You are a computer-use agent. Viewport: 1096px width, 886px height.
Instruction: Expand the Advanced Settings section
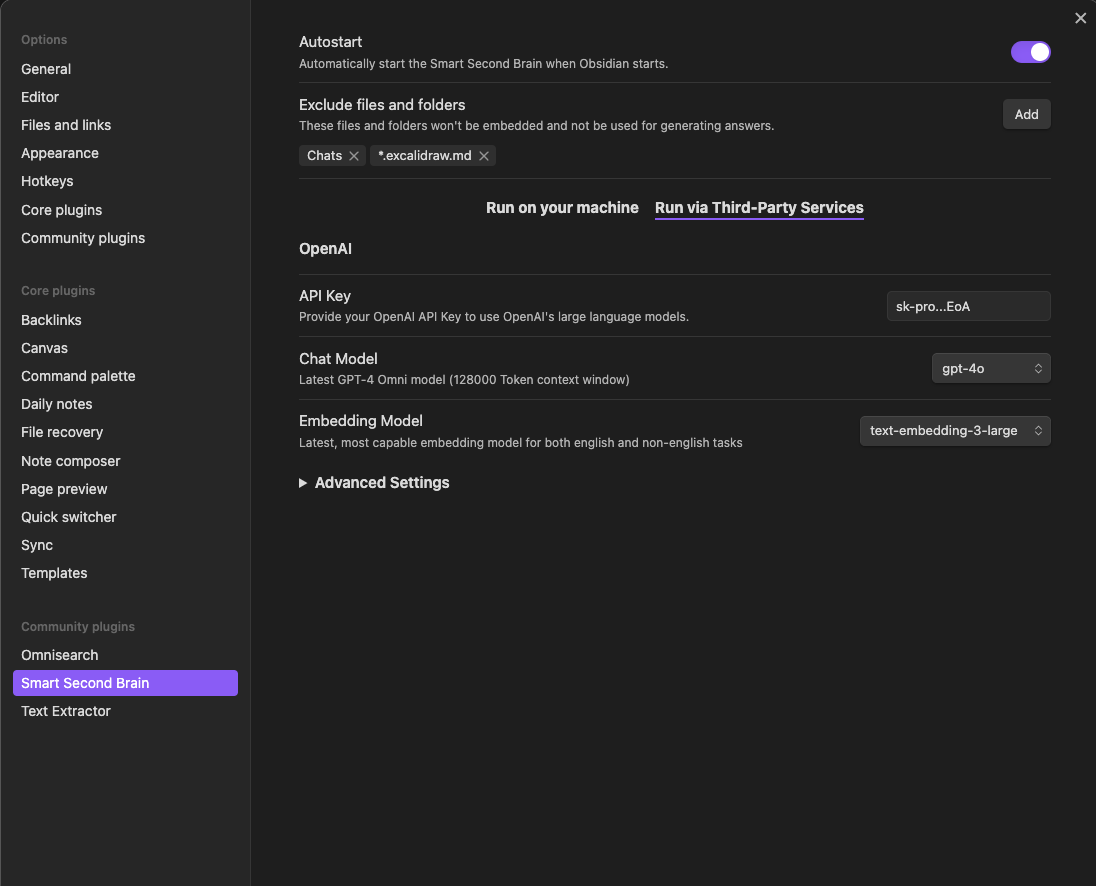tap(374, 483)
